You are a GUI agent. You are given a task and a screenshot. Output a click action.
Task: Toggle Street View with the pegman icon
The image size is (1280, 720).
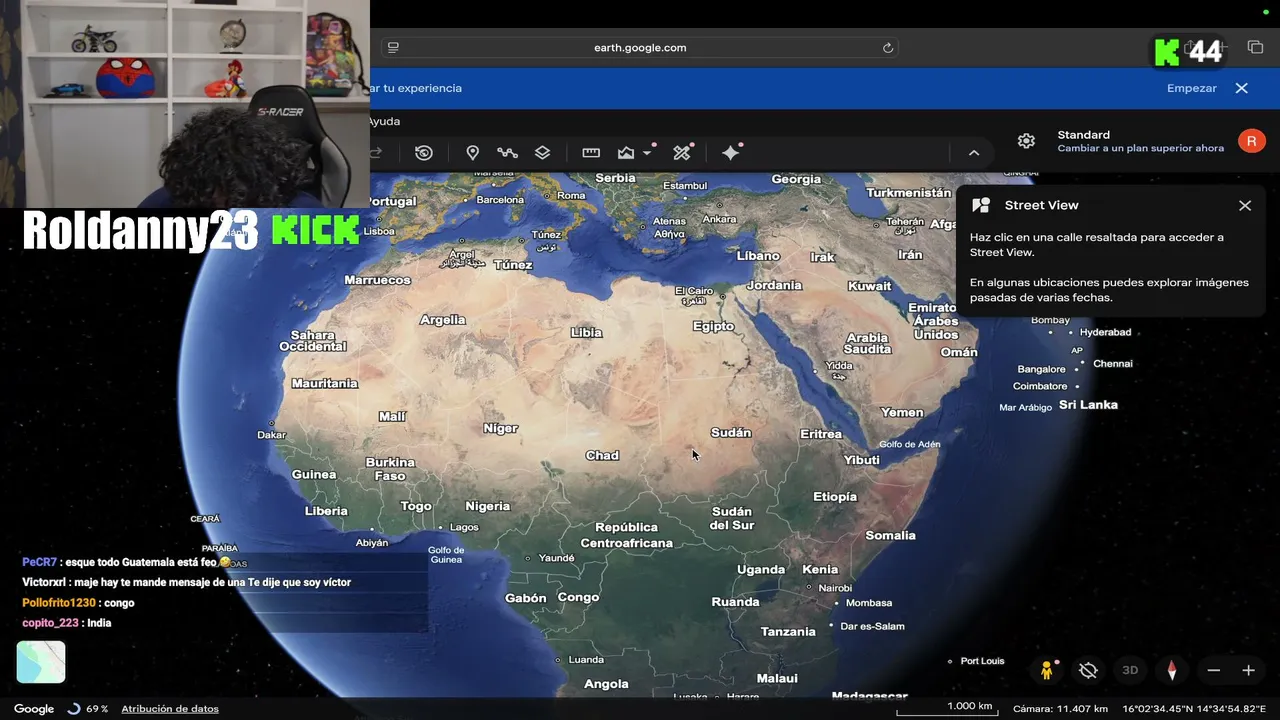click(1047, 670)
